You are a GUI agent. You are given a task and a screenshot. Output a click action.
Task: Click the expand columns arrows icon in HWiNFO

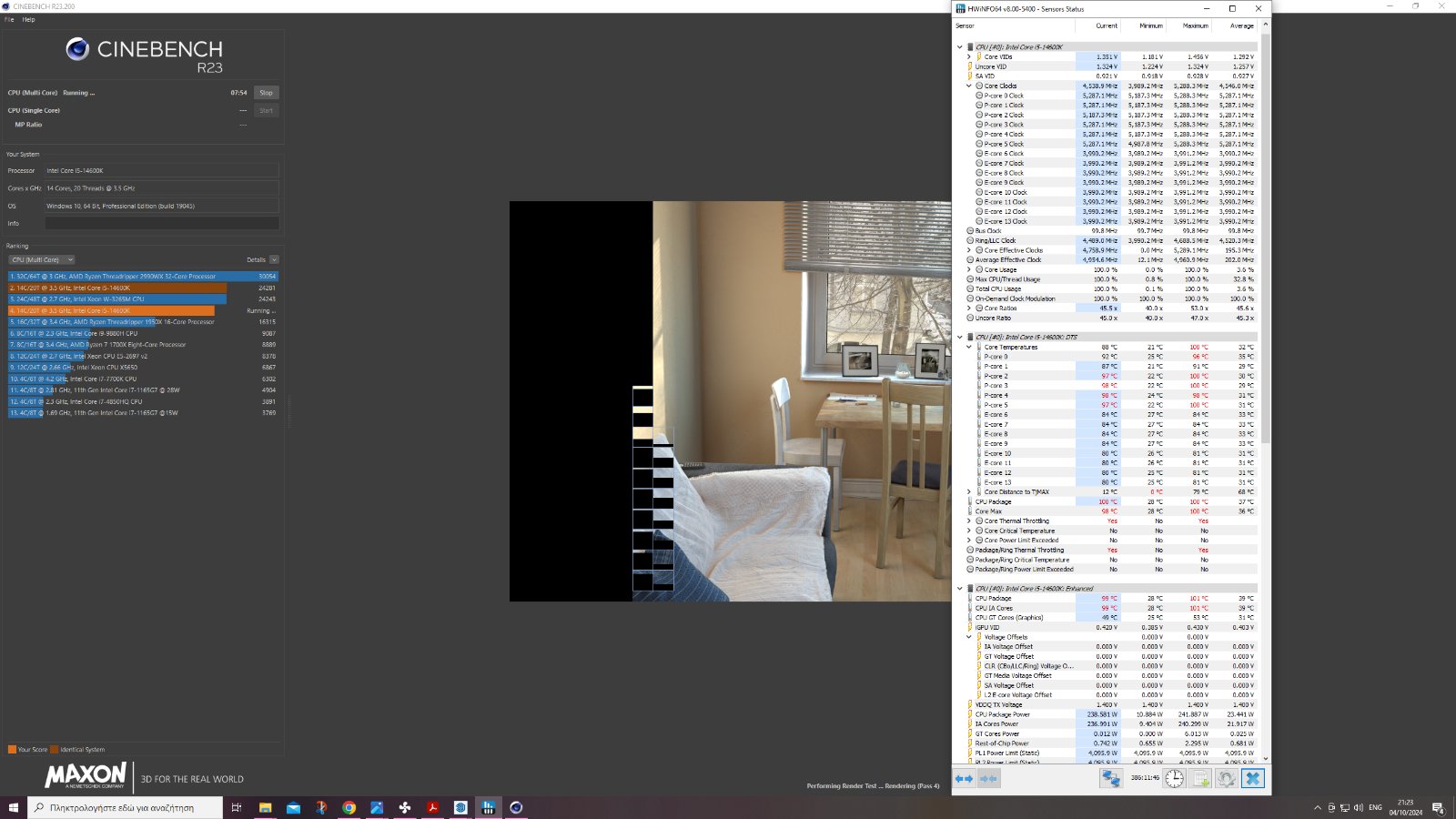(964, 779)
